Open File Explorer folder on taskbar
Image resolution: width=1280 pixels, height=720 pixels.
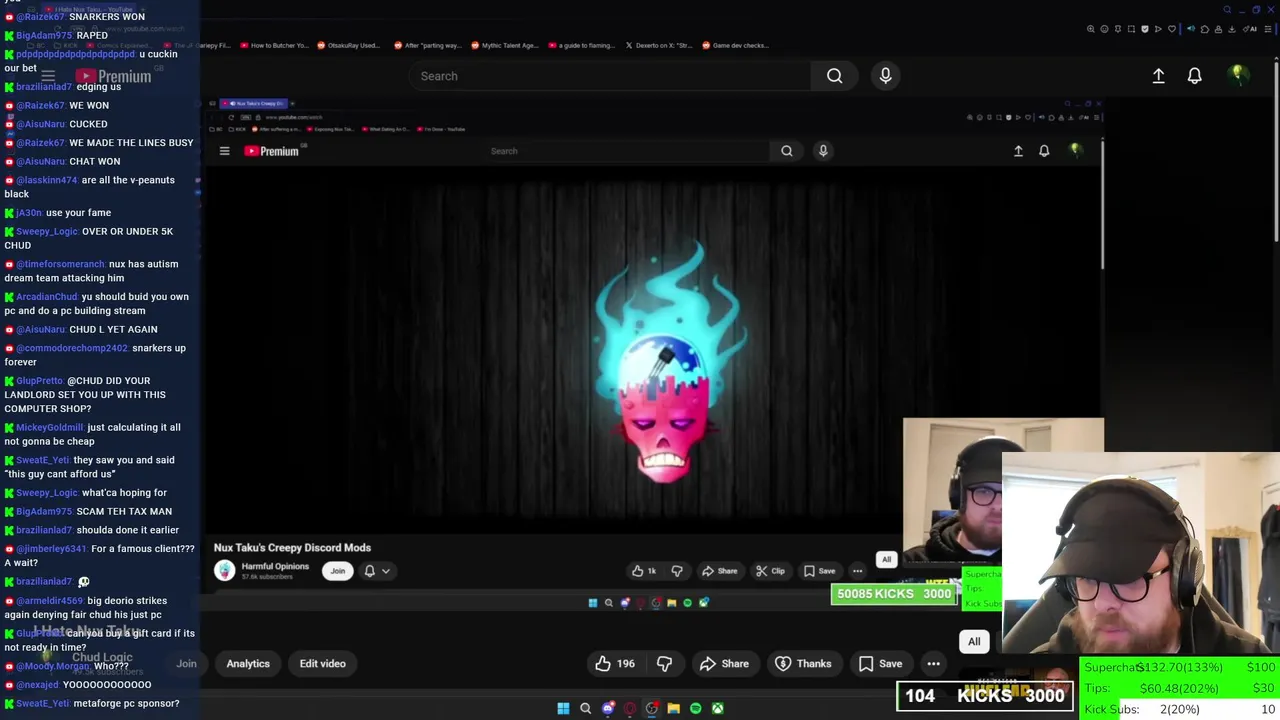(x=673, y=708)
